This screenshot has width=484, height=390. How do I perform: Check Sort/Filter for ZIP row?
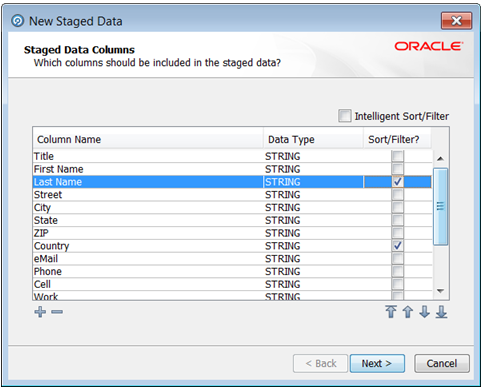tap(398, 233)
